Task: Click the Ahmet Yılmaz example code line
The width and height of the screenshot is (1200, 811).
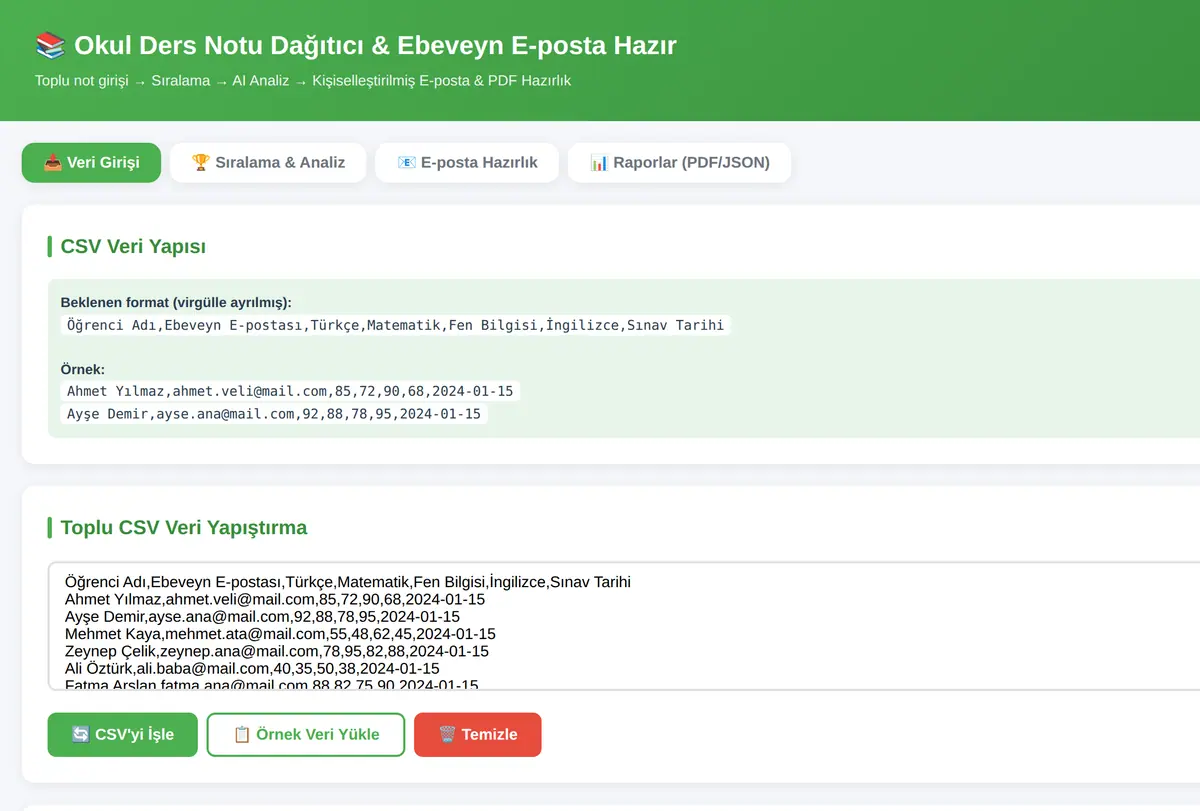Action: click(x=290, y=391)
